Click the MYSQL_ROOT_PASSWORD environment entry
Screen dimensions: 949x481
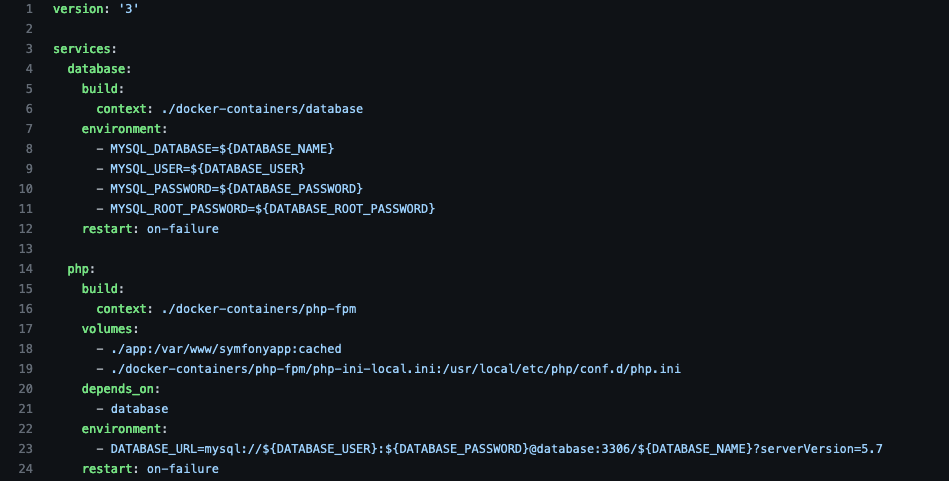coord(272,208)
